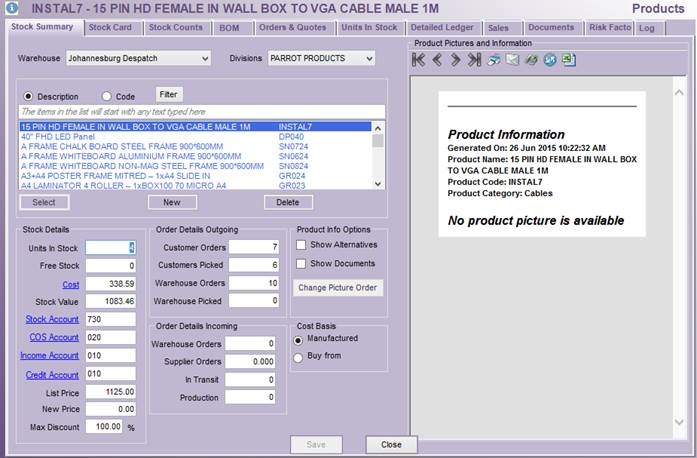
Task: Open the Detailed Ledger tab
Action: (442, 27)
